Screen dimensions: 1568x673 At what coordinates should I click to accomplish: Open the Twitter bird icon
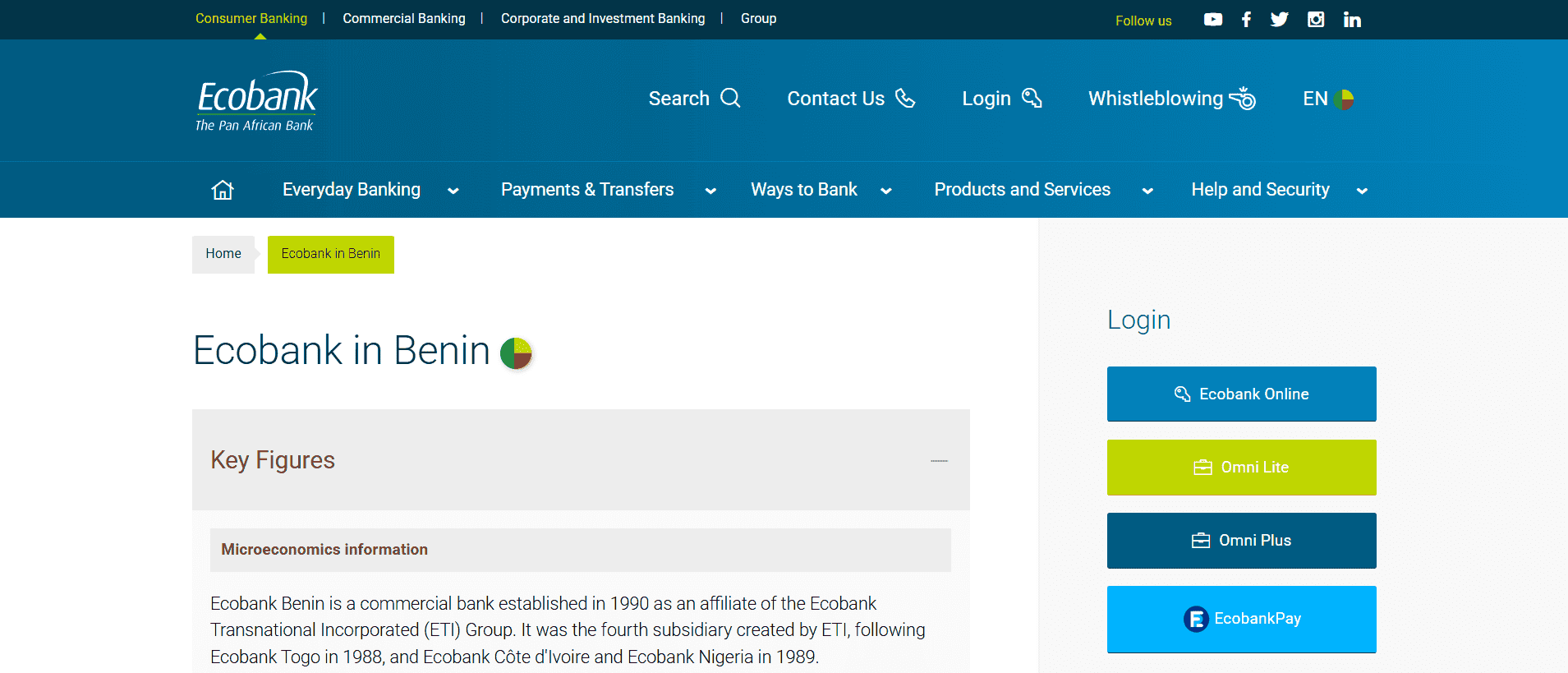tap(1279, 20)
